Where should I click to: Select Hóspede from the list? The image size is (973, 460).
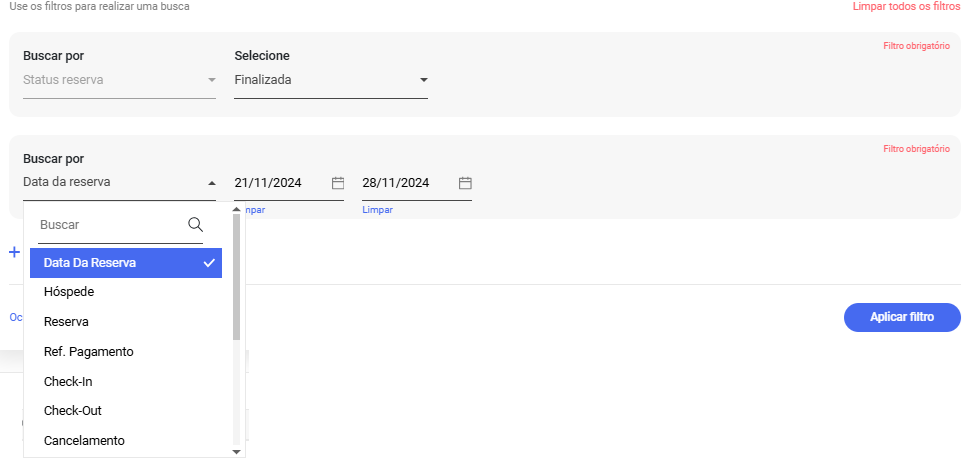(x=69, y=292)
